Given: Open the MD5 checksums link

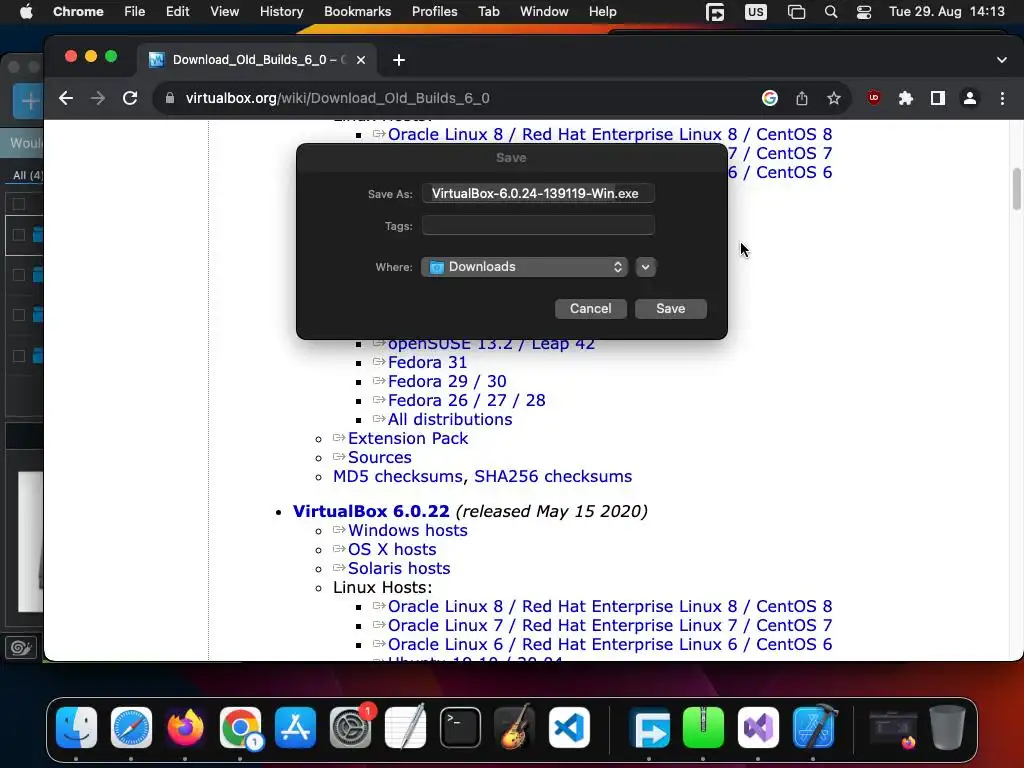Looking at the screenshot, I should [398, 477].
